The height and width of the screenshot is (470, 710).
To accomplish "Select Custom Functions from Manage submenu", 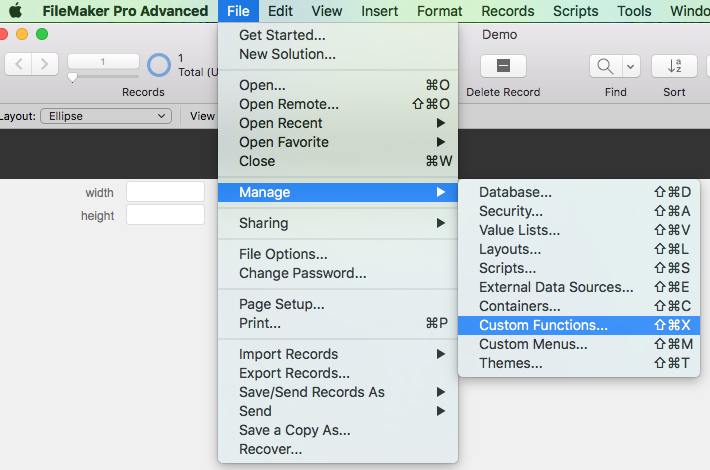I will click(543, 325).
